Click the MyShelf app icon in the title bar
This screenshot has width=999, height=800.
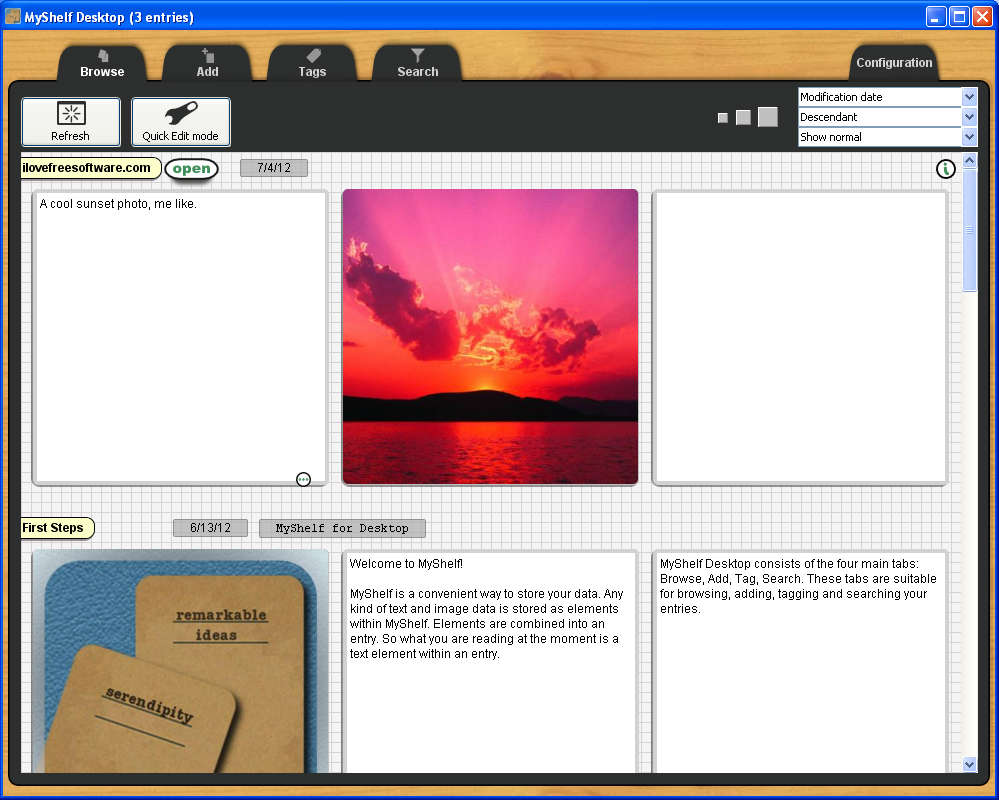[x=13, y=16]
